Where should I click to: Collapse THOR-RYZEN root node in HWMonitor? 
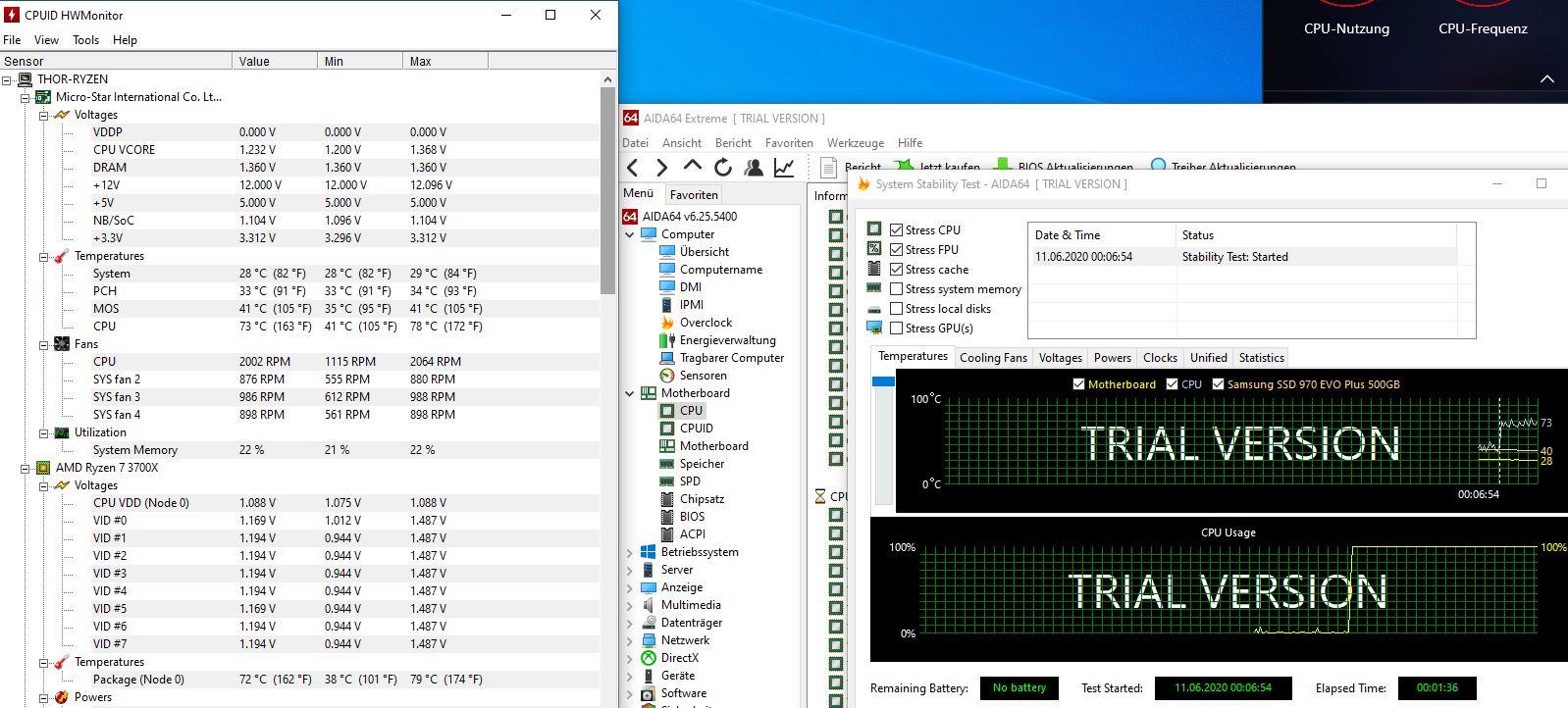pyautogui.click(x=7, y=79)
